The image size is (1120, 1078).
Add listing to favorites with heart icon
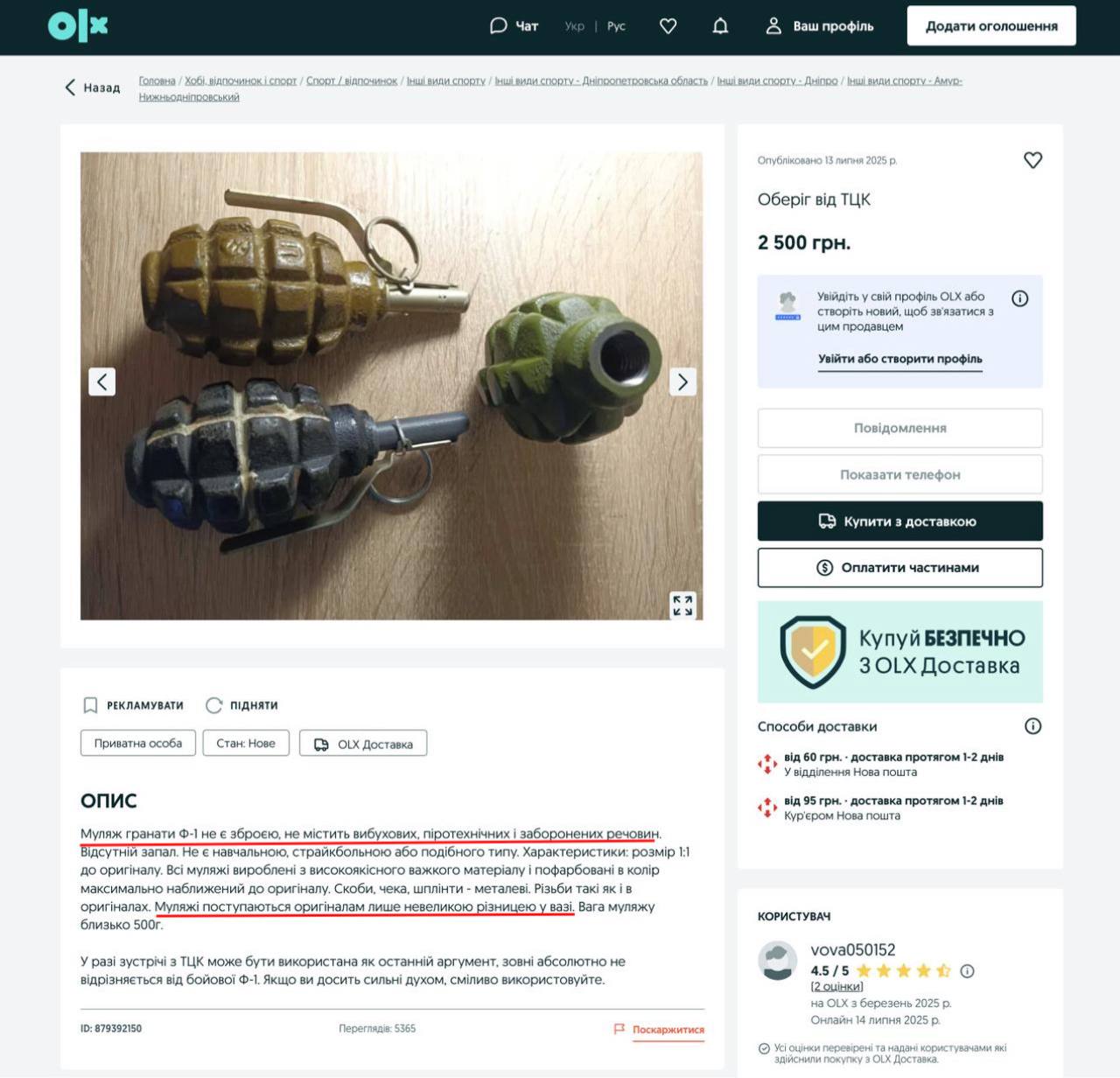tap(1033, 160)
